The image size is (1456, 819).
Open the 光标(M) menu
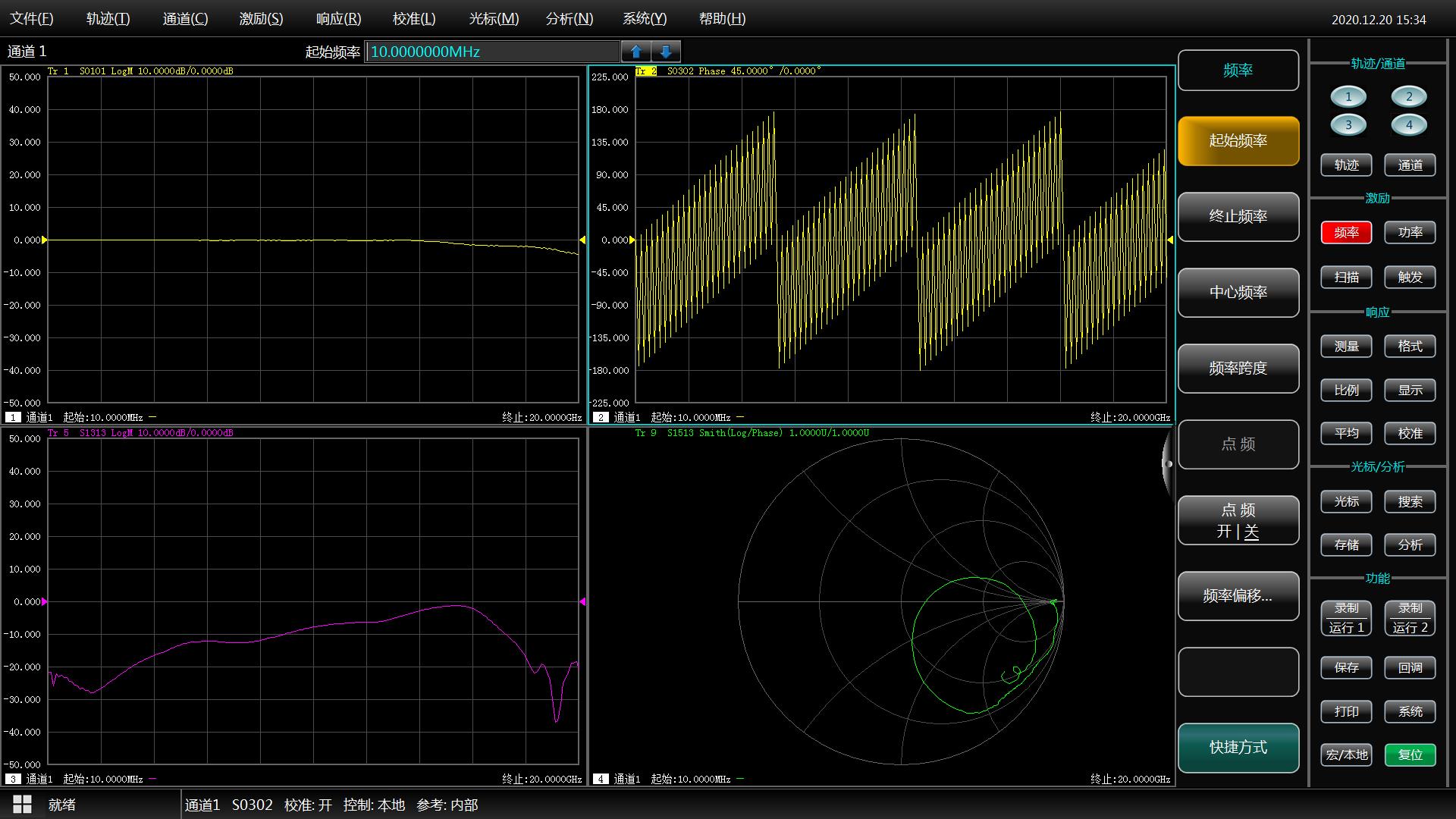tap(494, 19)
